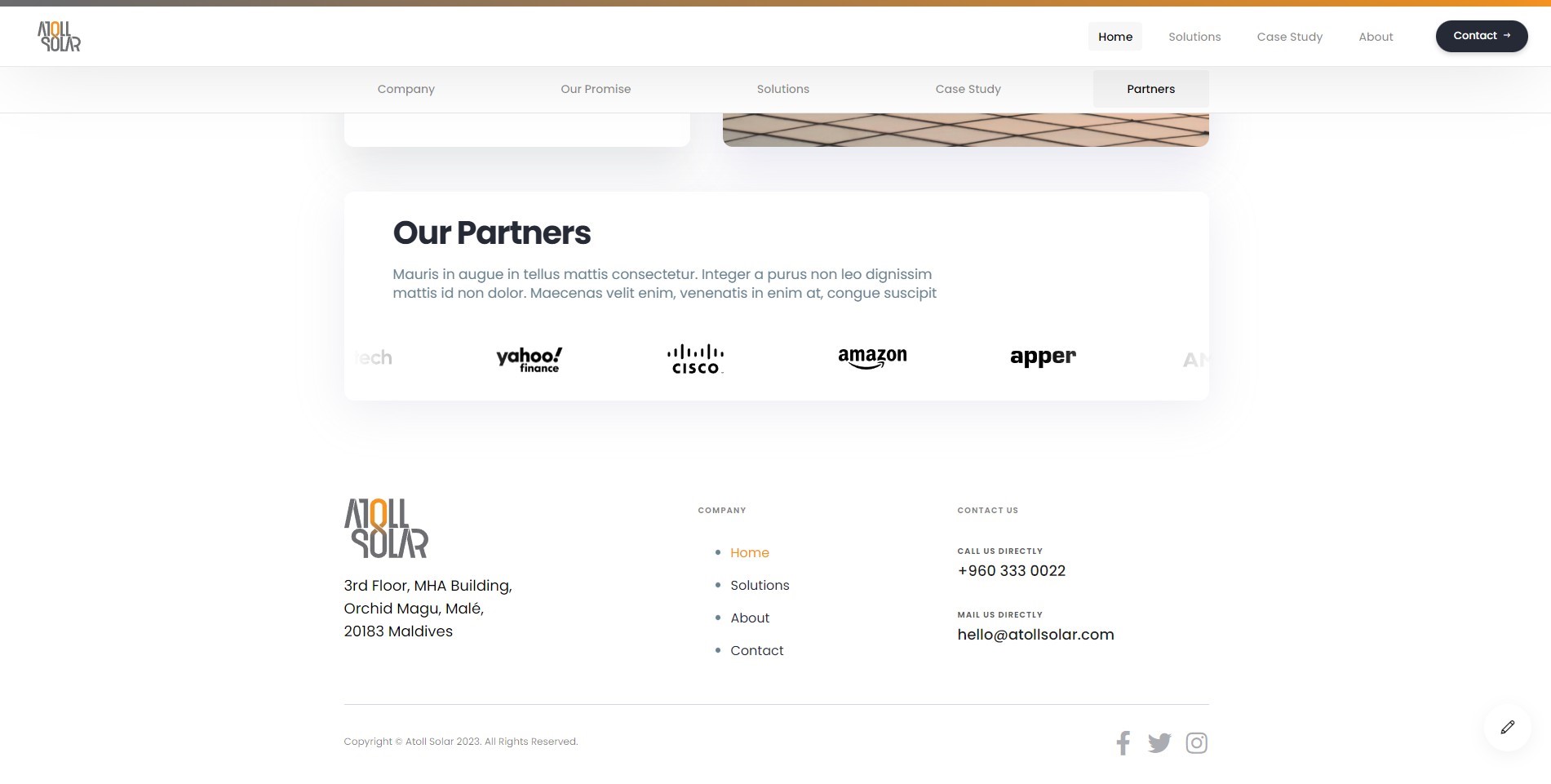Go to About in top navigation
The height and width of the screenshot is (784, 1551).
[1376, 37]
